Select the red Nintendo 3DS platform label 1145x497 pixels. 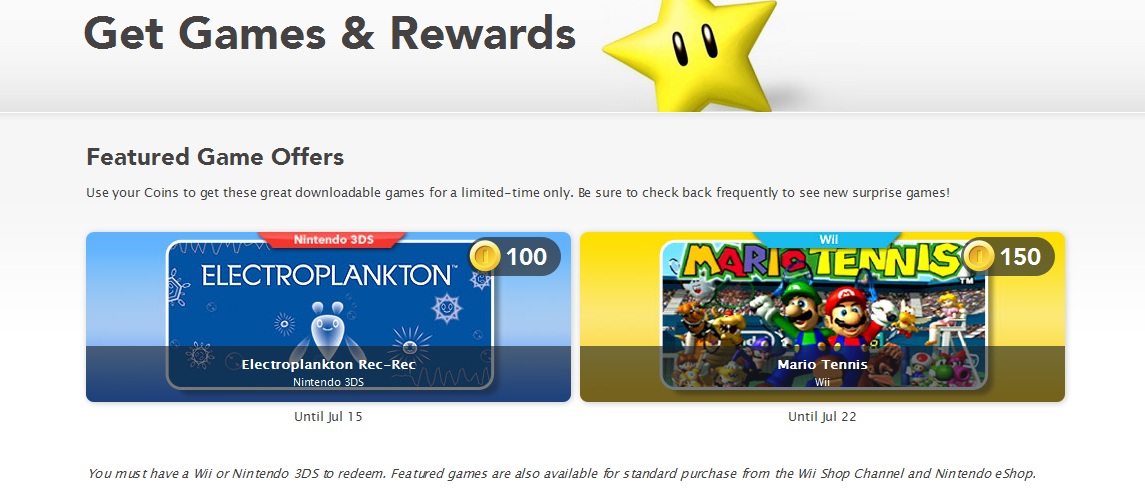(331, 239)
